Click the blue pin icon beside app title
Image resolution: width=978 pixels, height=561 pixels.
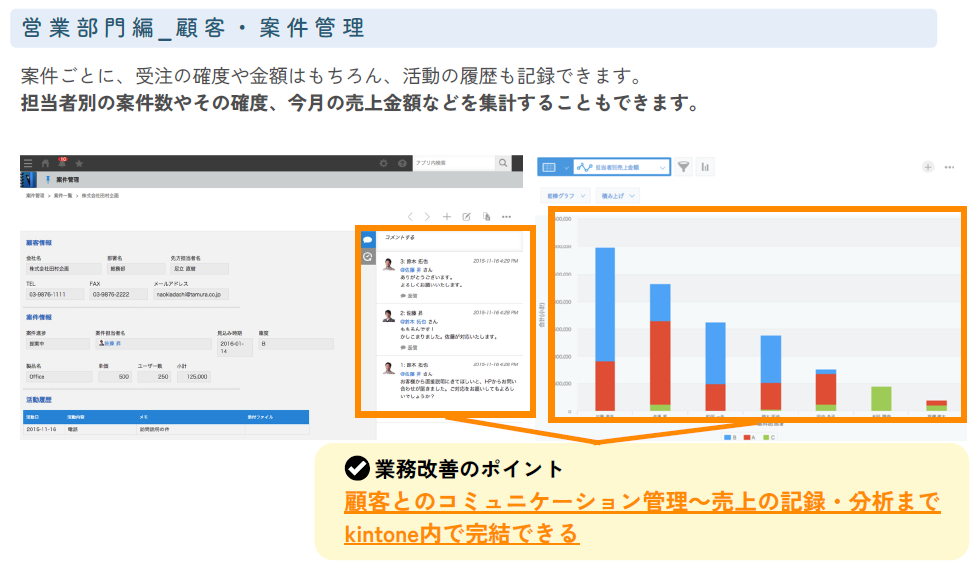(47, 180)
